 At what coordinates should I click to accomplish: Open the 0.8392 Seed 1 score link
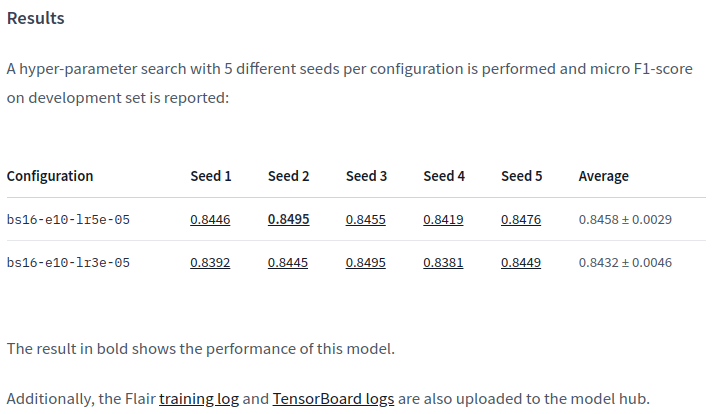click(210, 263)
